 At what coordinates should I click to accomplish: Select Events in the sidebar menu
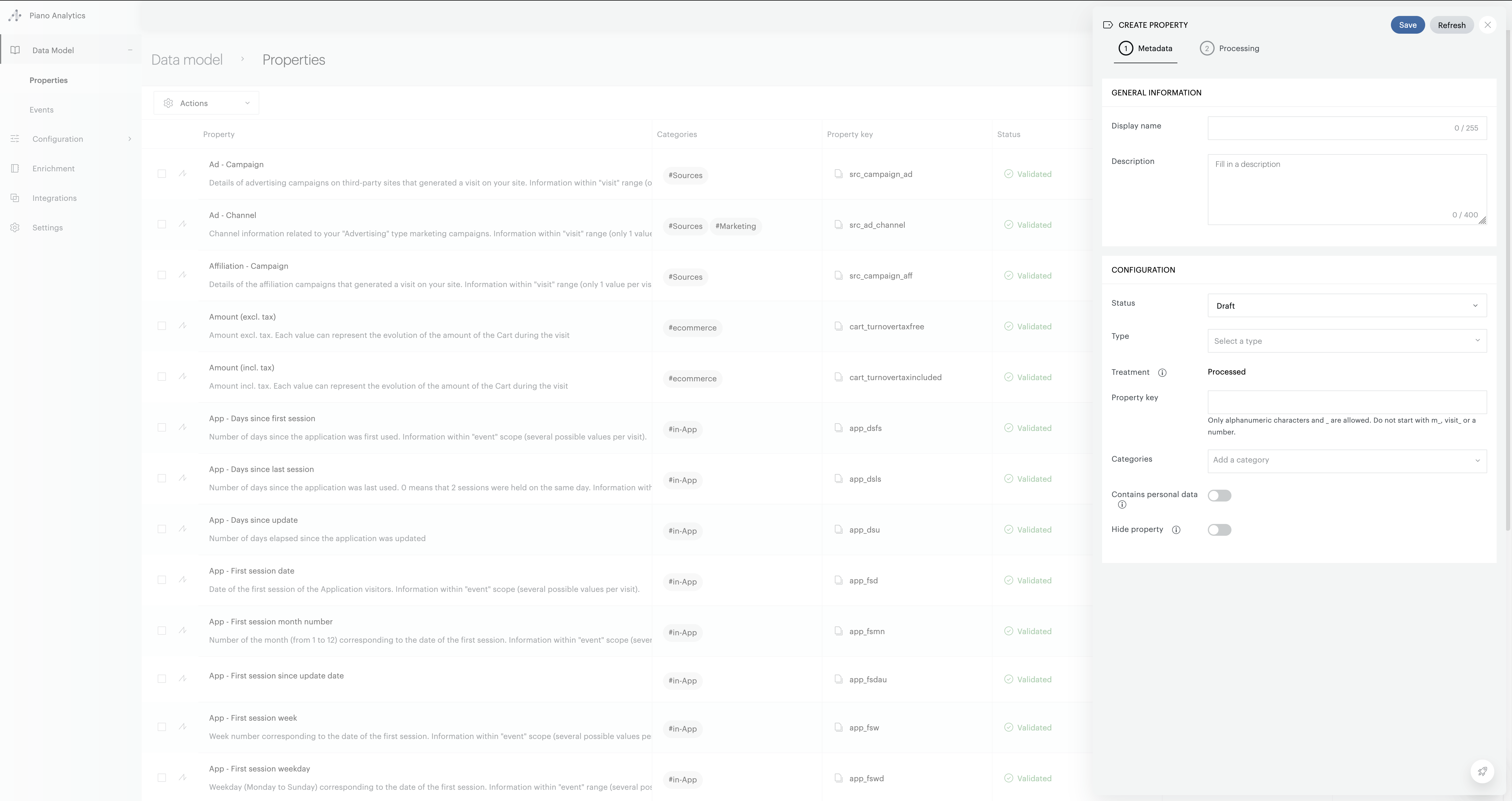coord(42,109)
